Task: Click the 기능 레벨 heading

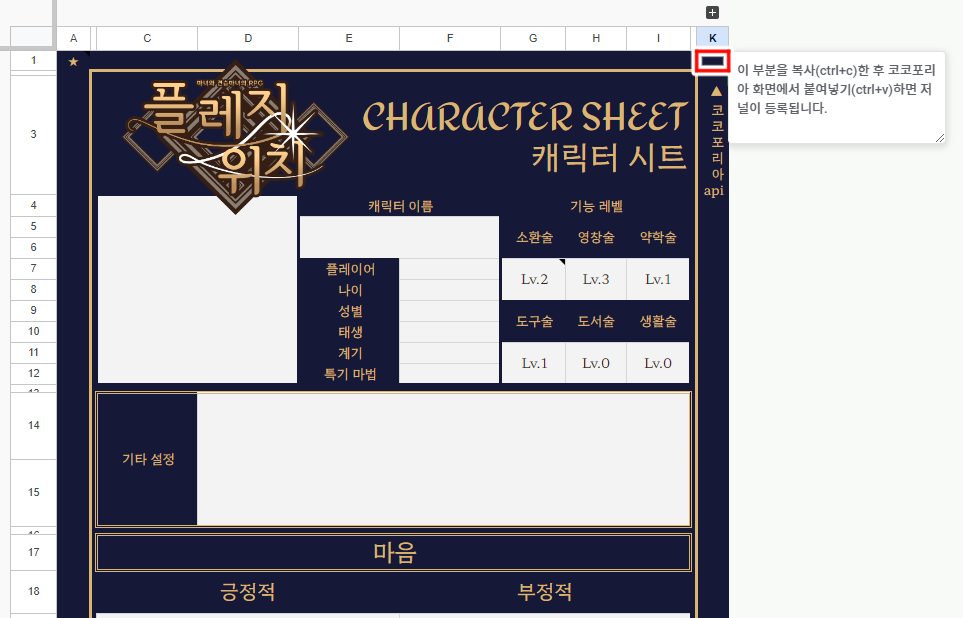Action: (596, 206)
